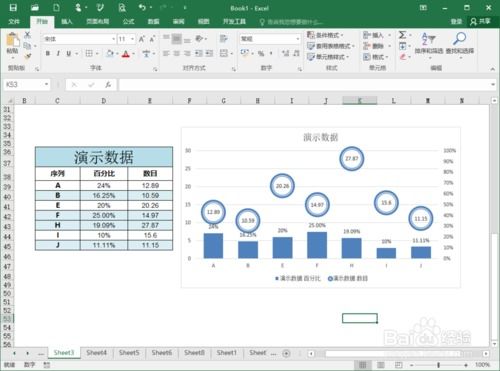Screen dimensions: 500x371
Task: Toggle Merge and Center cells
Action: (224, 53)
